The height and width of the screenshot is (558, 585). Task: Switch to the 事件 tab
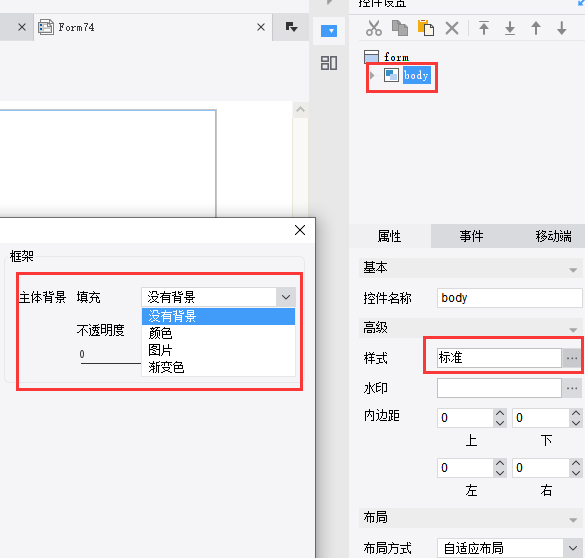click(x=471, y=236)
